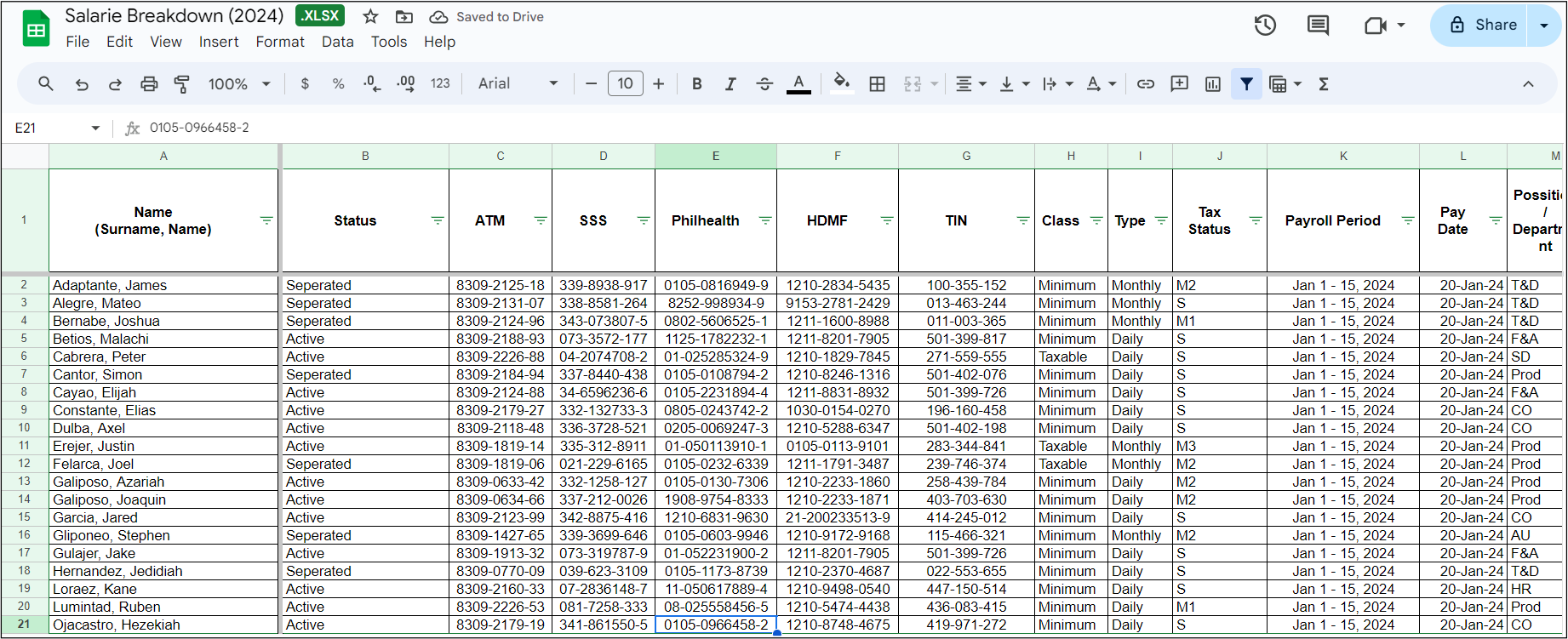Format selection as percent
Viewport: 1568px width, 639px height.
click(x=339, y=83)
